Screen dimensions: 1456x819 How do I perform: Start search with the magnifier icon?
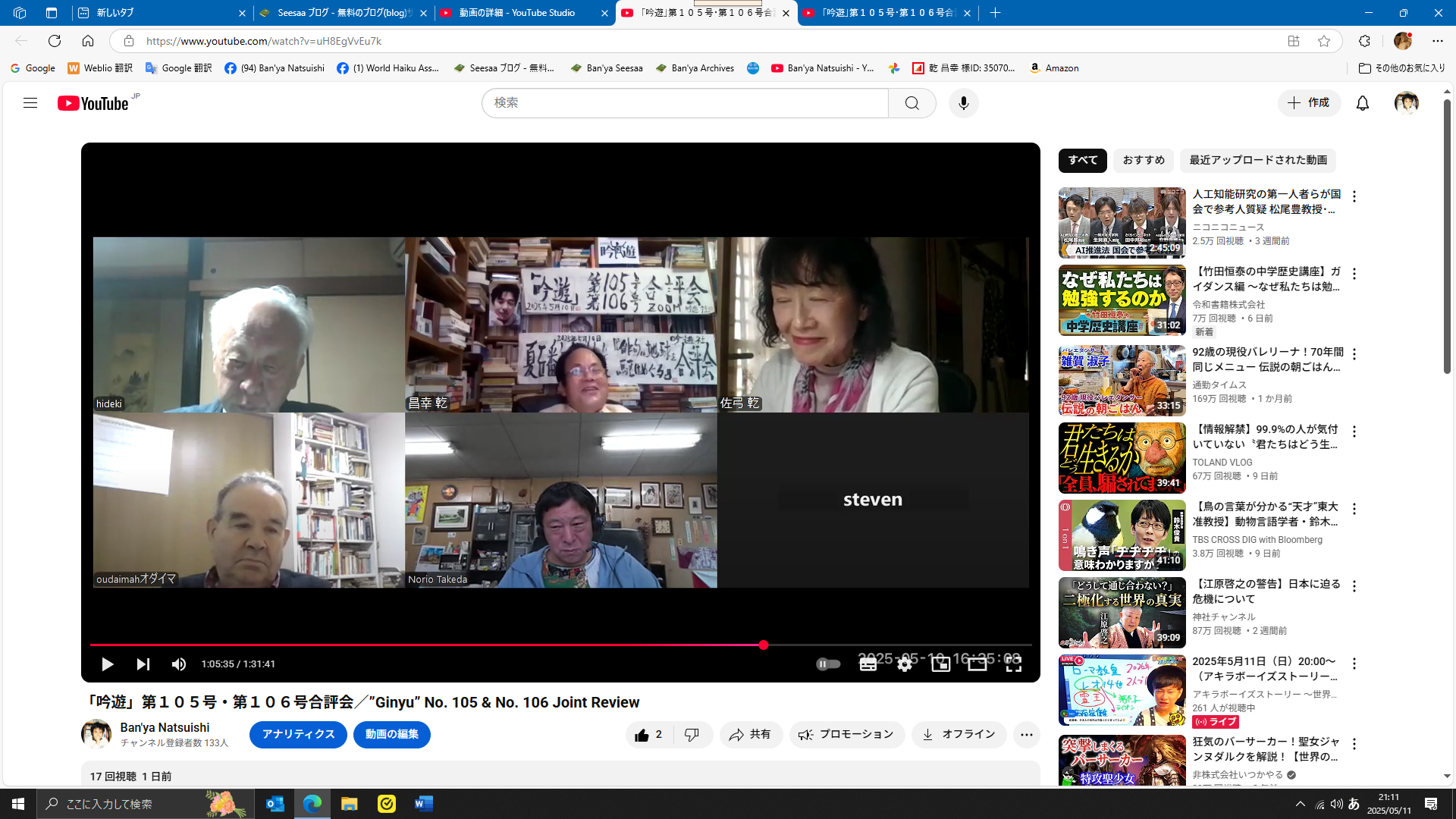pyautogui.click(x=912, y=102)
